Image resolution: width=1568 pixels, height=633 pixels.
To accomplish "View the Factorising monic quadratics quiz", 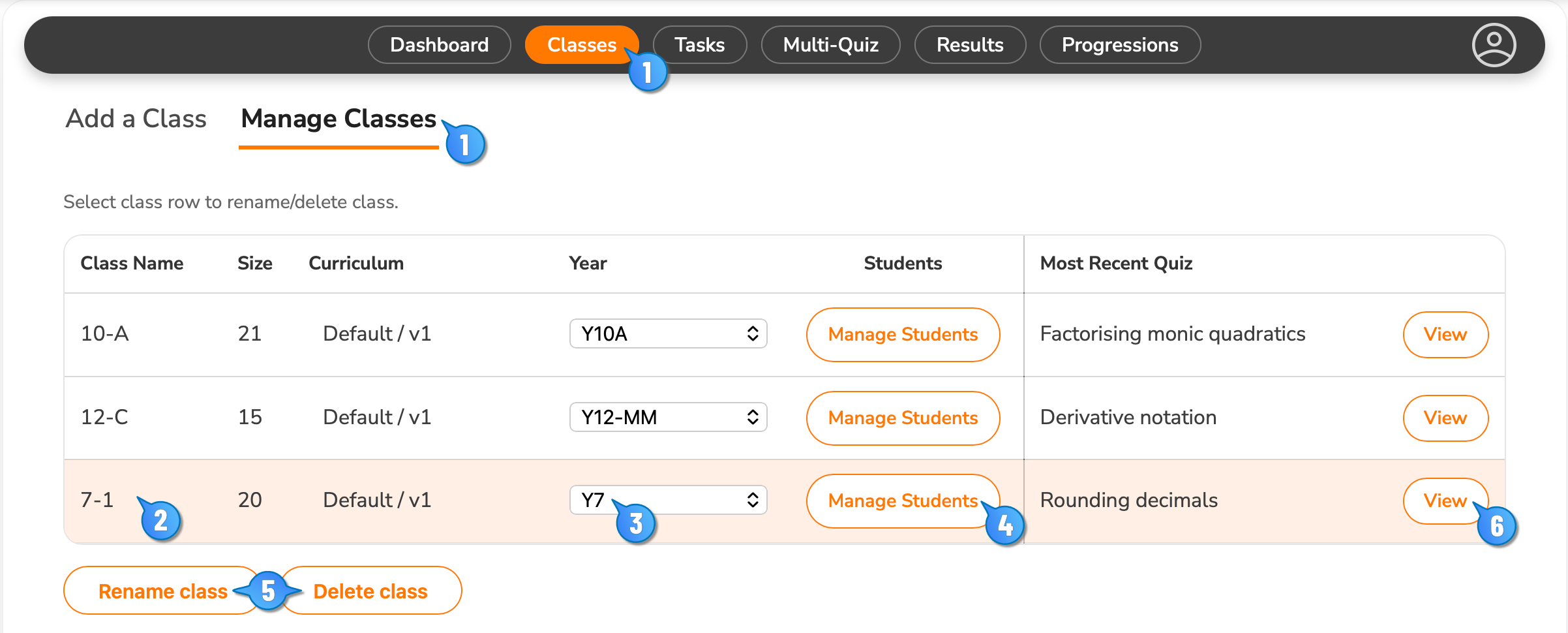I will tap(1445, 335).
